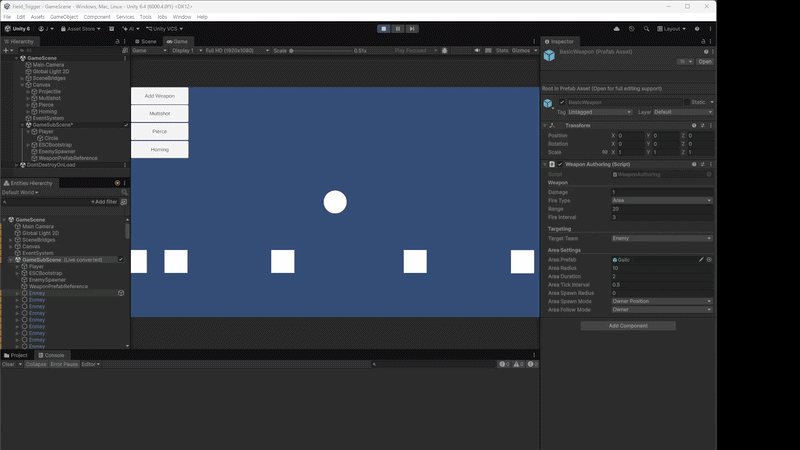Toggle Stats overlay in Game view
800x450 pixels.
click(502, 51)
